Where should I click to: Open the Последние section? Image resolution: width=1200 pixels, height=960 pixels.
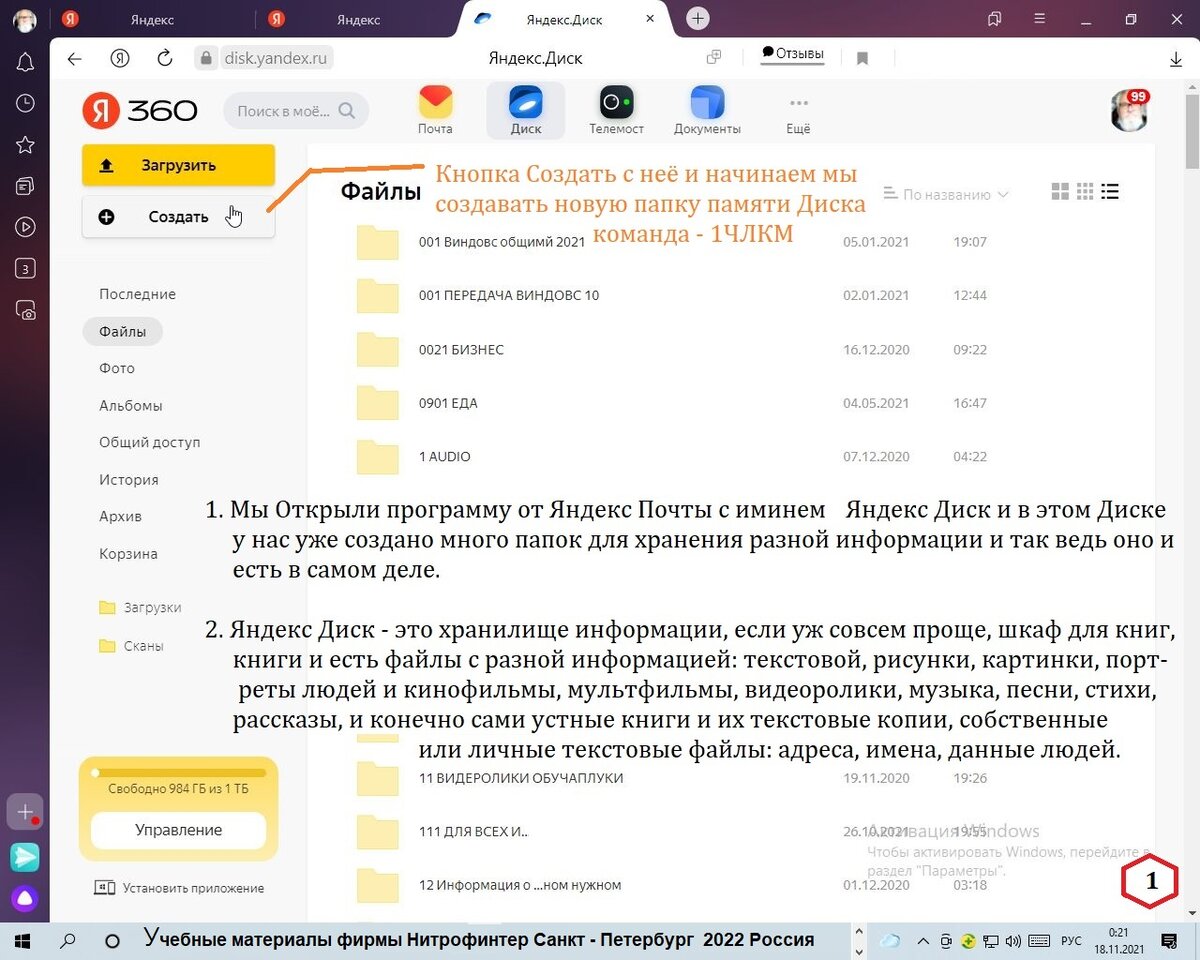click(137, 294)
